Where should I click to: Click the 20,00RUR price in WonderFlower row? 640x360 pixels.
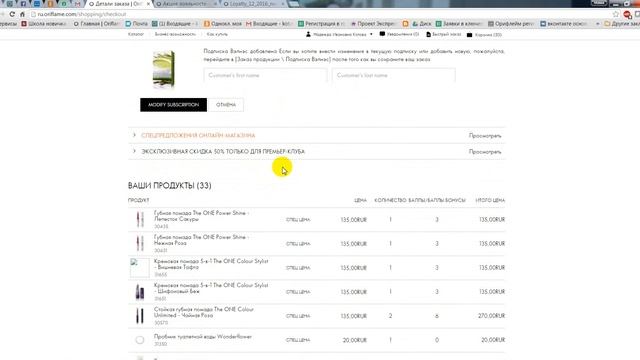(x=354, y=340)
